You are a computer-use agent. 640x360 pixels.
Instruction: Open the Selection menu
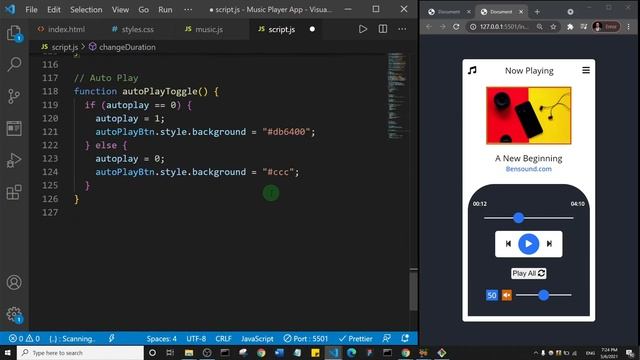coord(86,9)
